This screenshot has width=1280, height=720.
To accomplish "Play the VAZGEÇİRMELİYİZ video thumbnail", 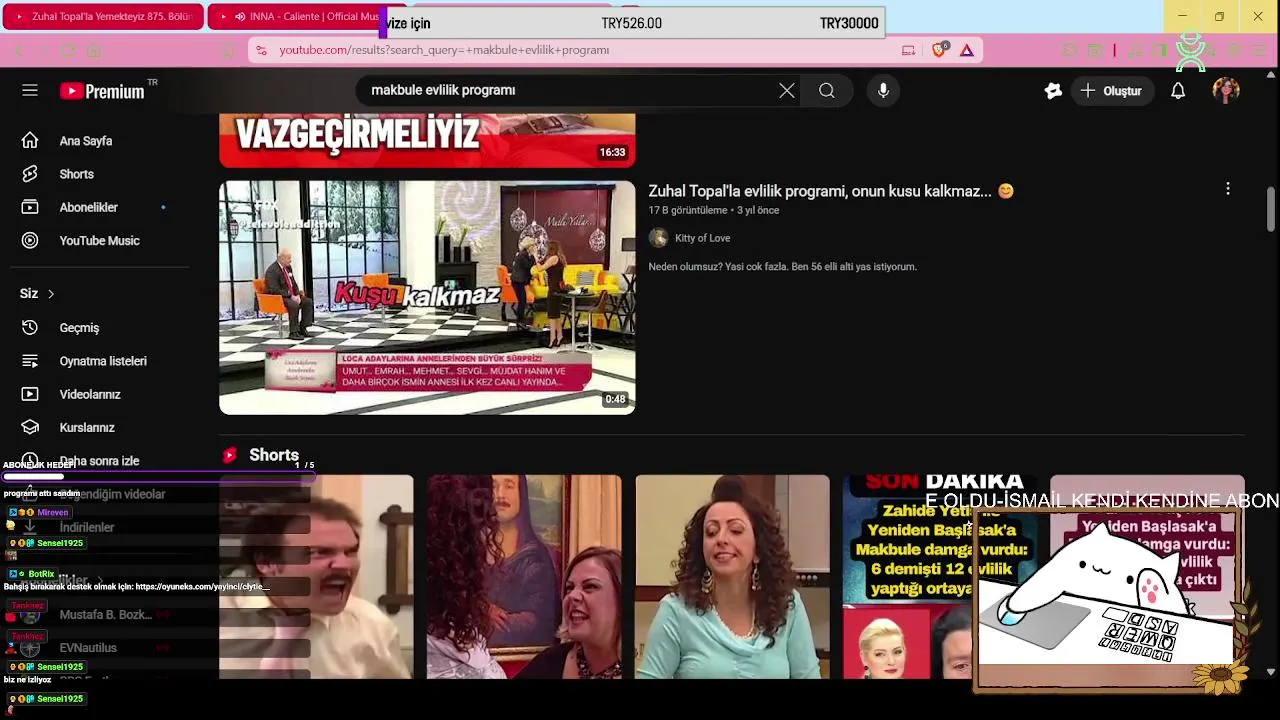I will click(x=427, y=140).
